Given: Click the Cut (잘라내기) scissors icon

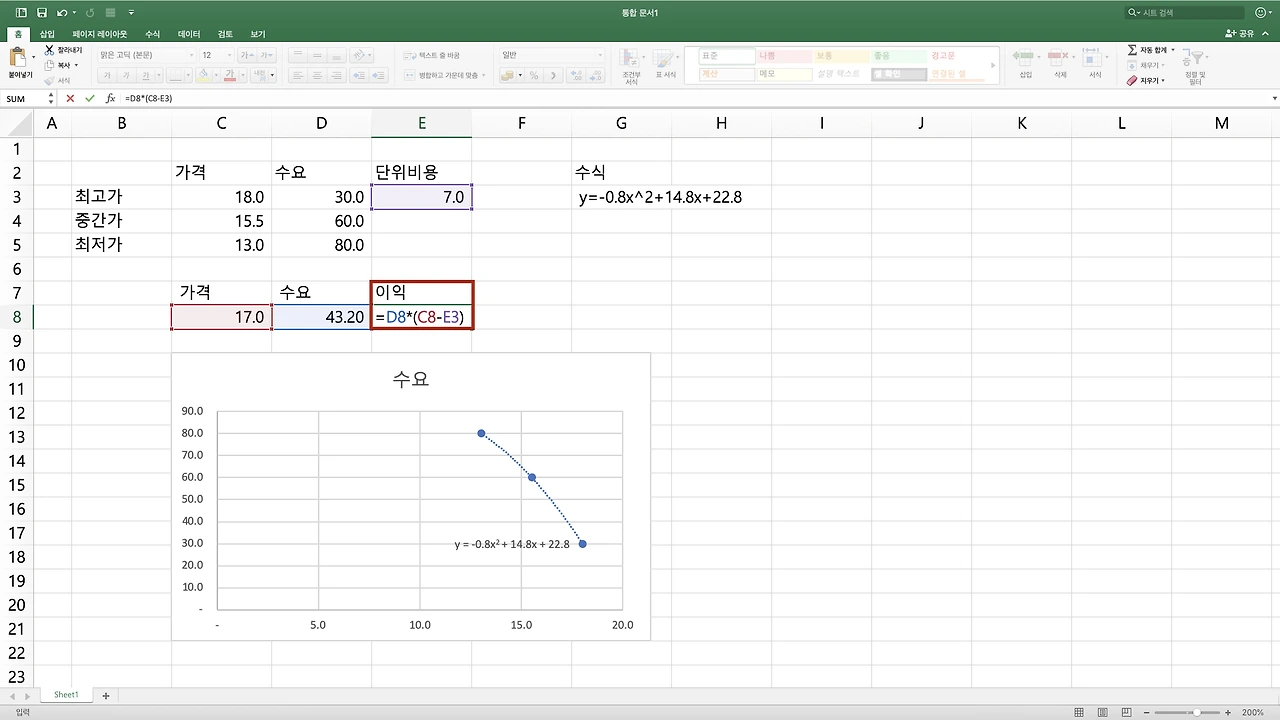Looking at the screenshot, I should pyautogui.click(x=49, y=50).
